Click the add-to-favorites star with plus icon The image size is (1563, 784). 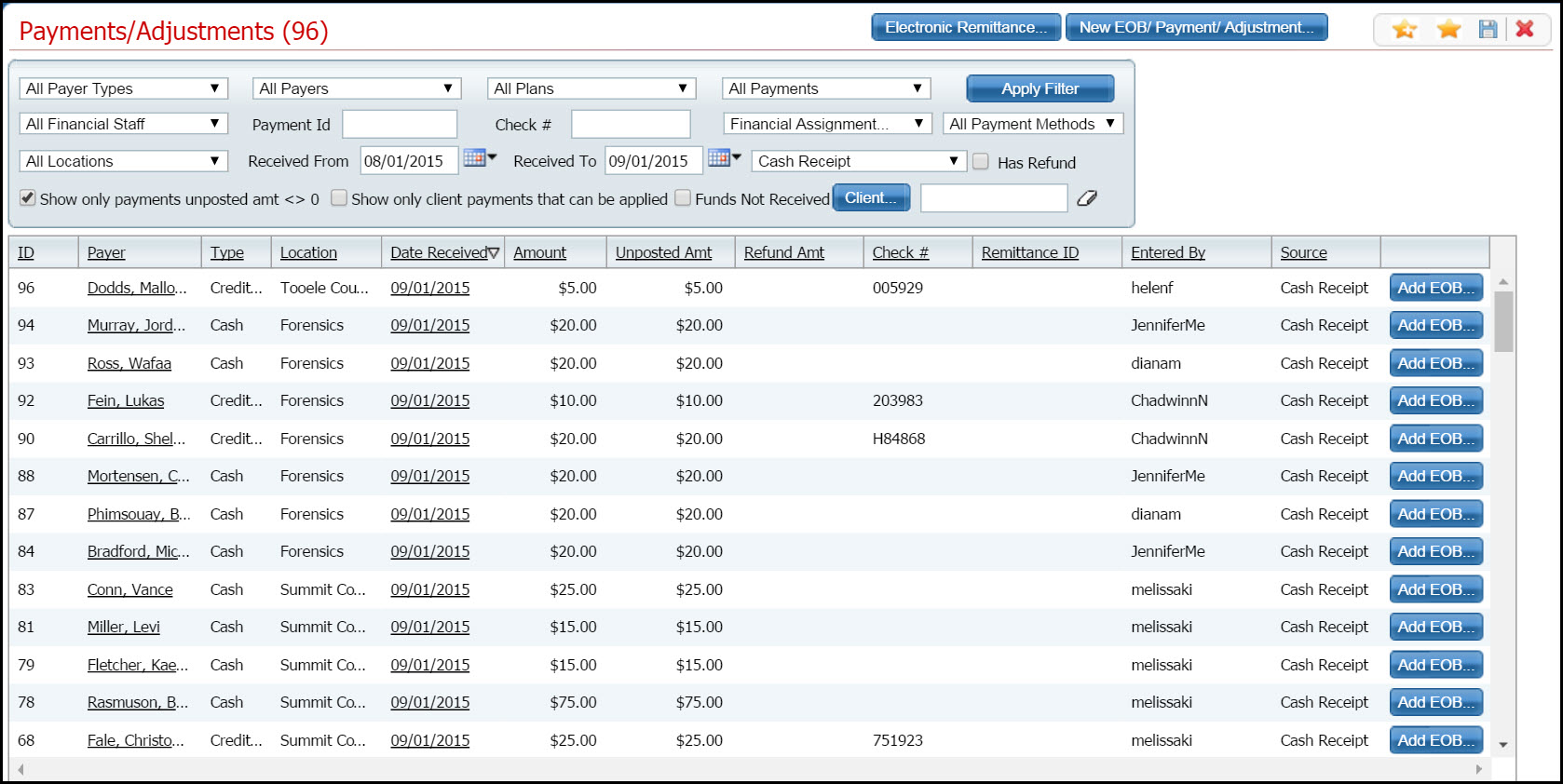[x=1404, y=30]
